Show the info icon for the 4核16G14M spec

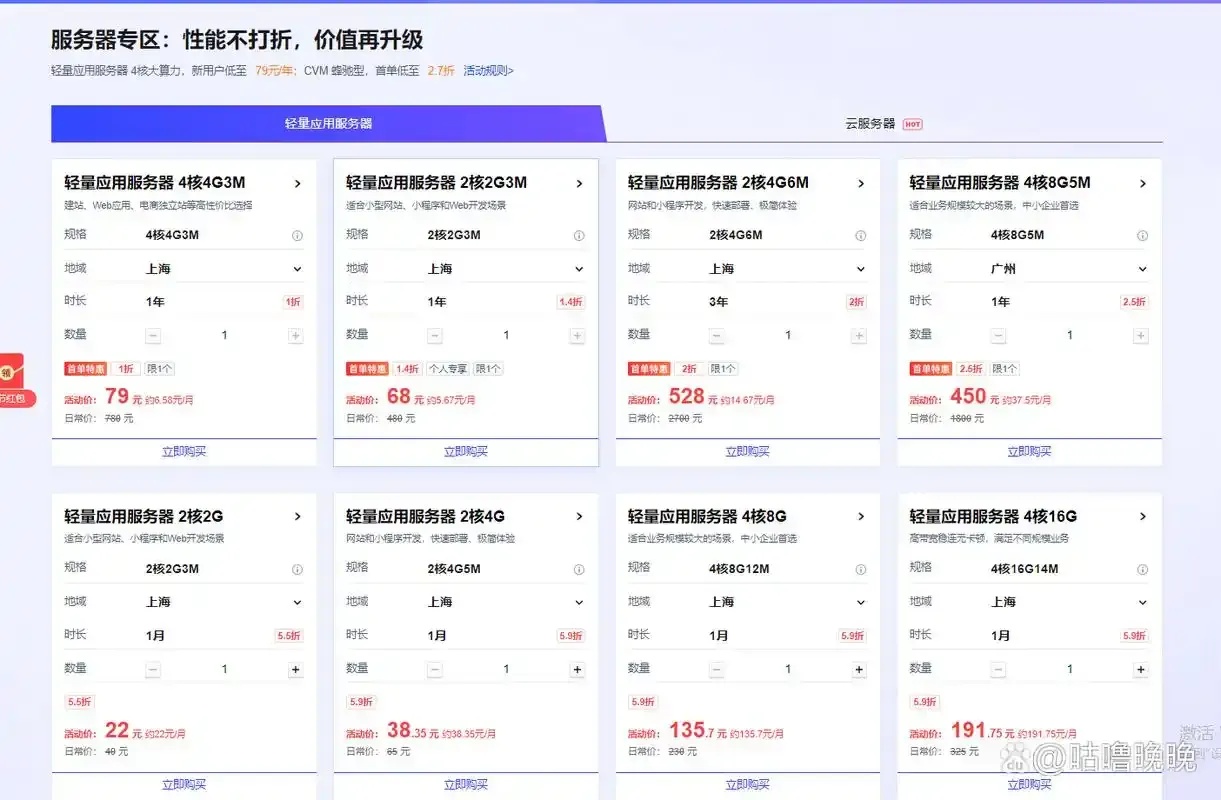pos(1143,570)
